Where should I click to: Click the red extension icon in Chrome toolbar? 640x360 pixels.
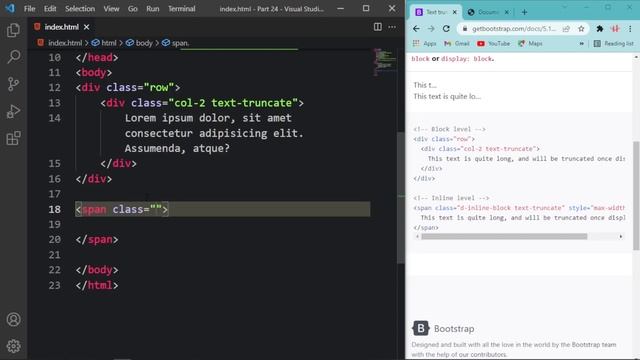(615, 29)
